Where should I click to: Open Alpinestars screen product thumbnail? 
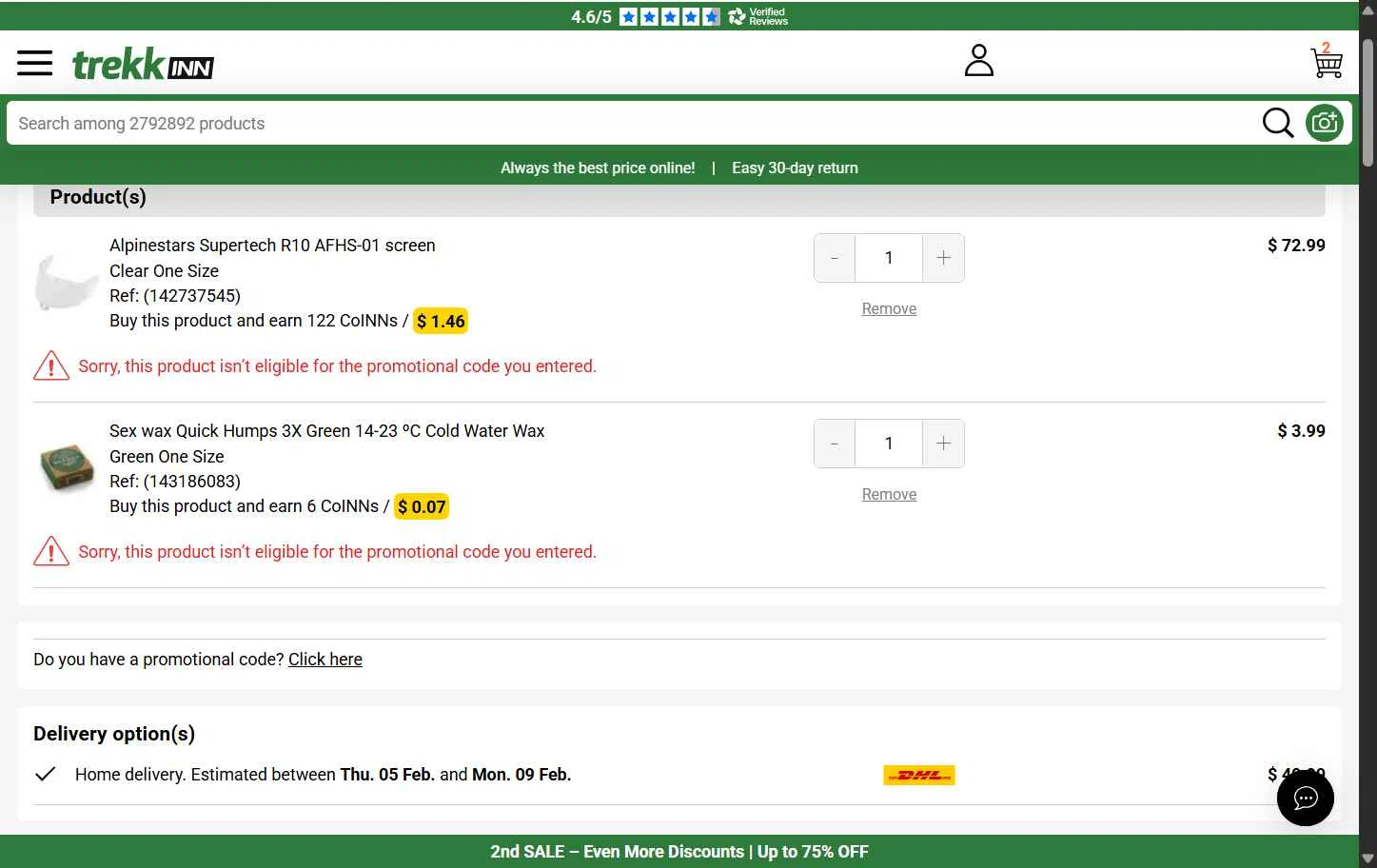coord(67,283)
